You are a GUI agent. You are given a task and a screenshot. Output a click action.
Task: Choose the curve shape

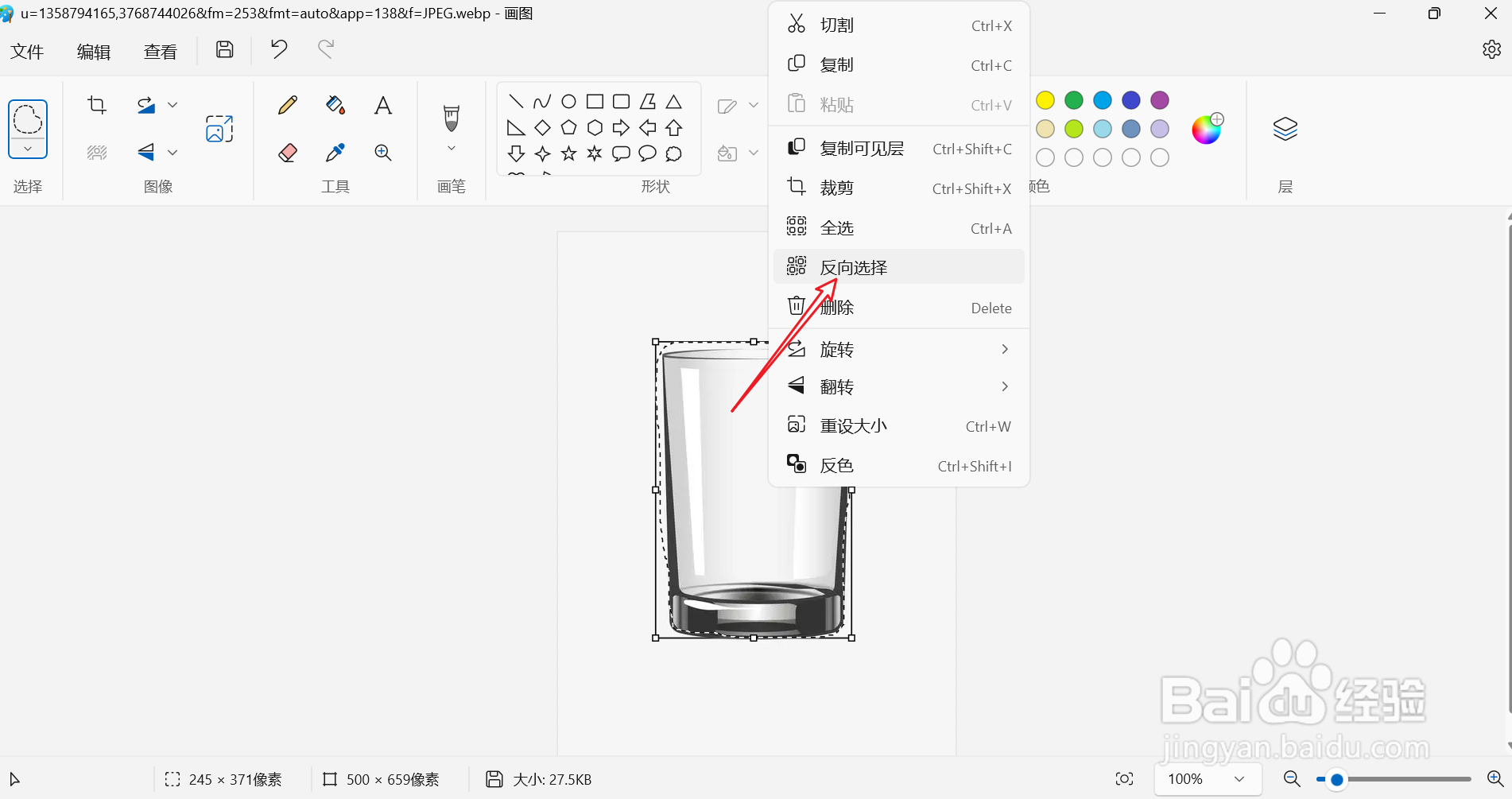[542, 101]
